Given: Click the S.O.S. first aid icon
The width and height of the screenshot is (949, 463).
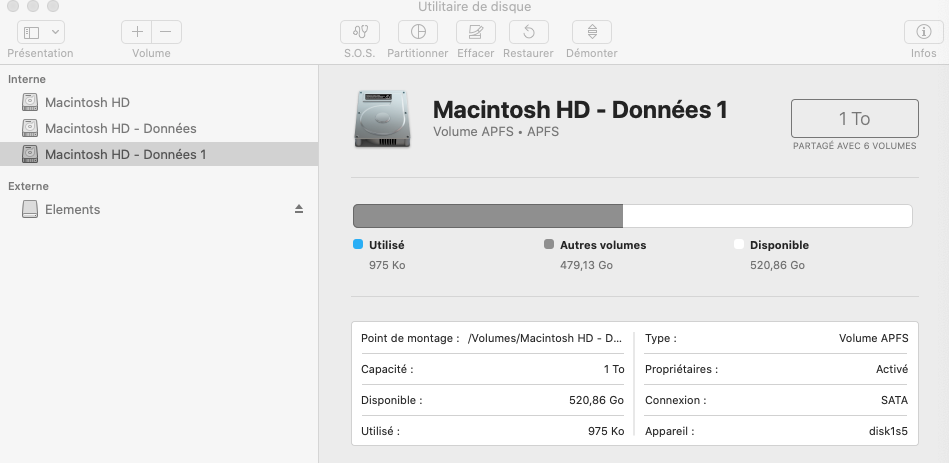Looking at the screenshot, I should tap(360, 32).
